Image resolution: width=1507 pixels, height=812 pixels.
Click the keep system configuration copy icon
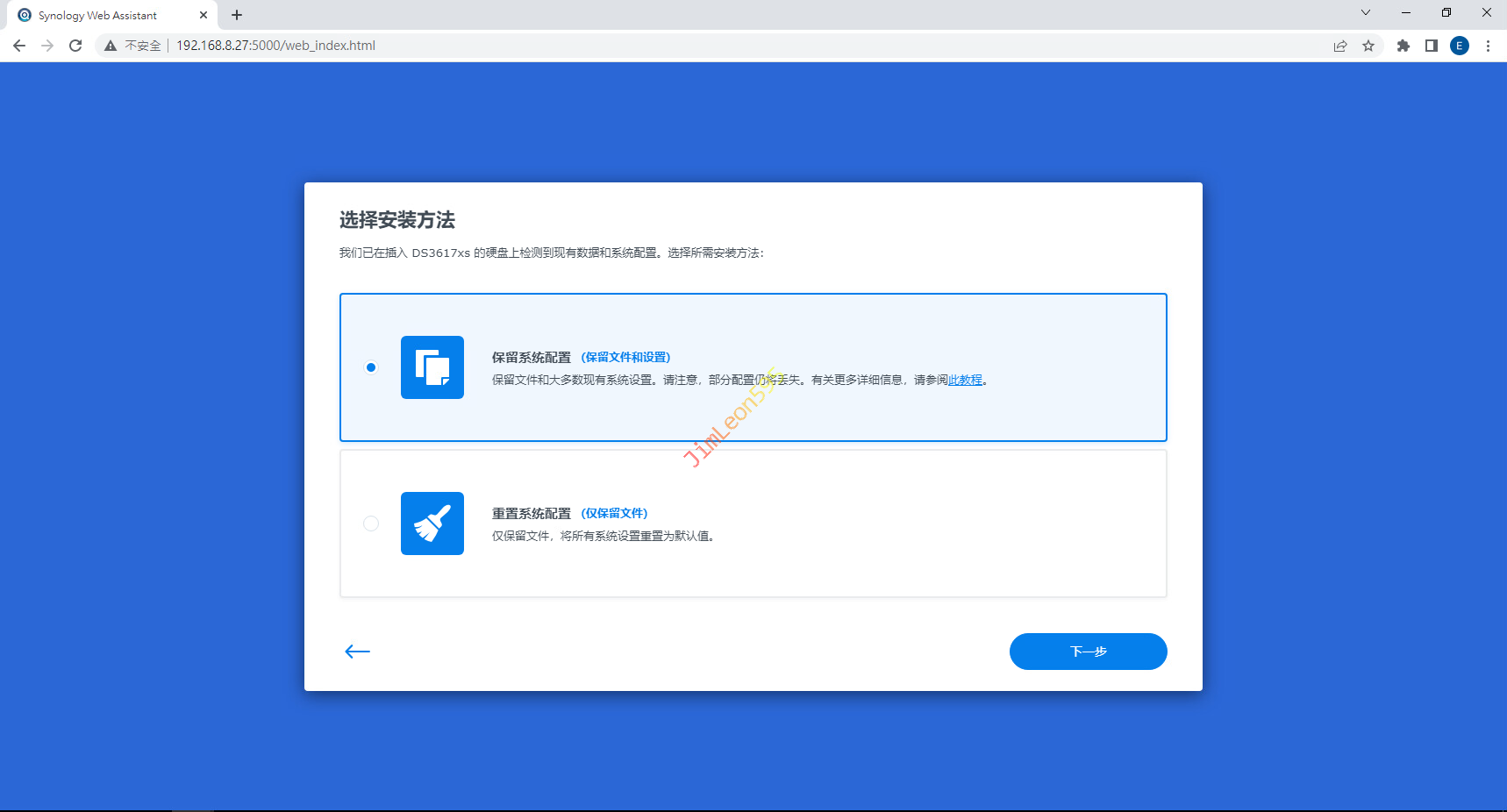[432, 367]
